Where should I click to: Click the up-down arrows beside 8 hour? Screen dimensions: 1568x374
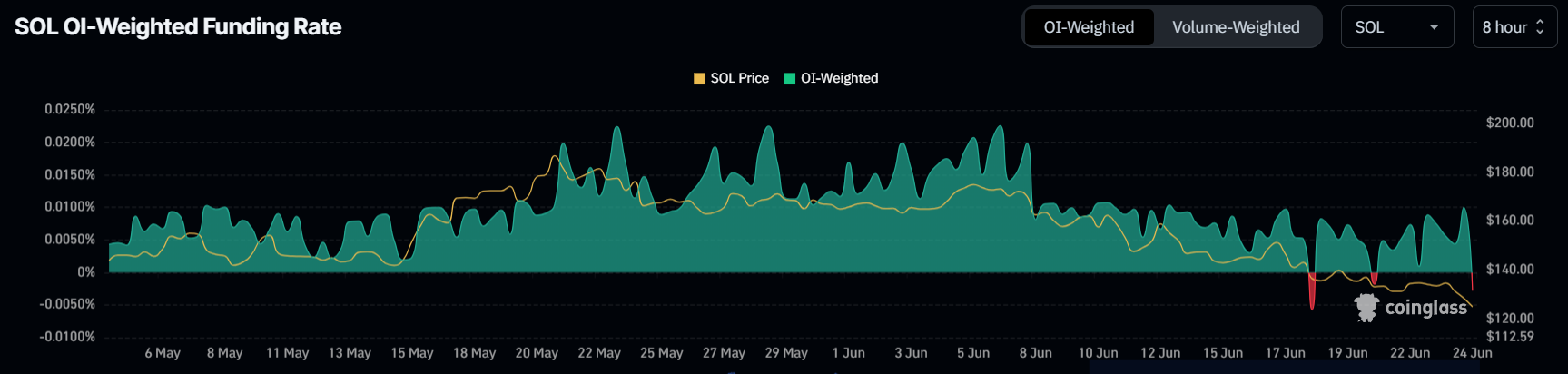click(1540, 27)
